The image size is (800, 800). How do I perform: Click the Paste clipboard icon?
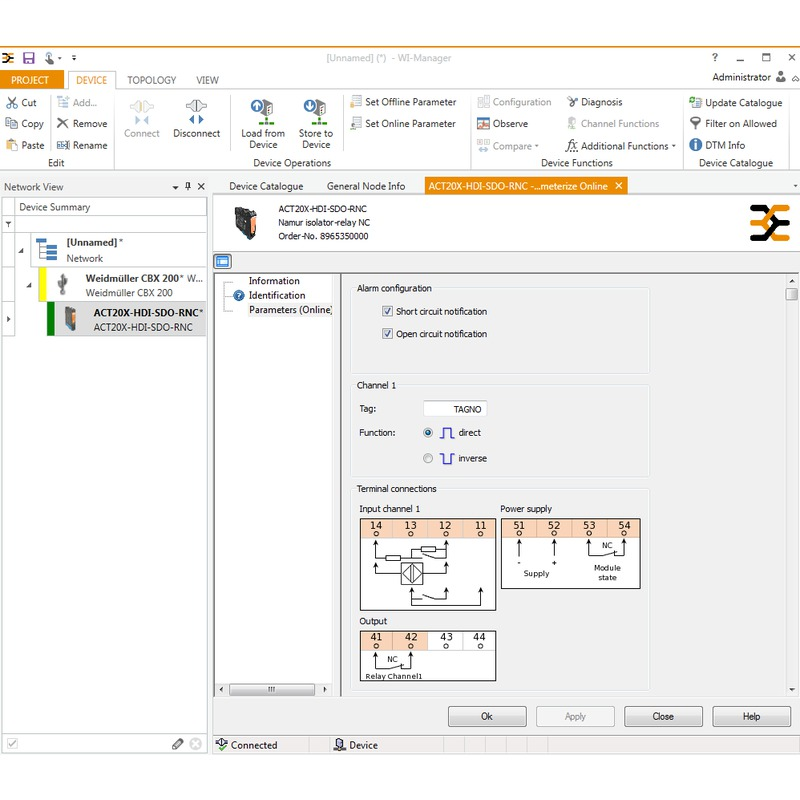click(12, 145)
